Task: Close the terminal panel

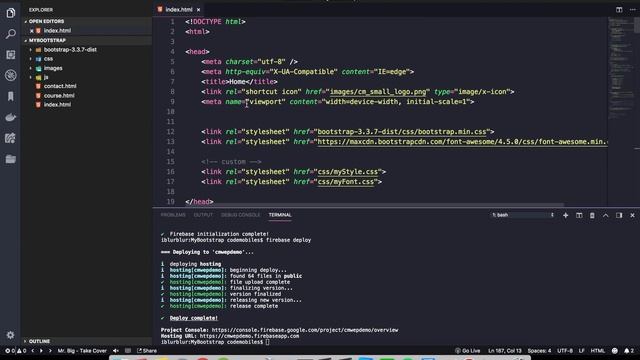Action: coord(633,215)
